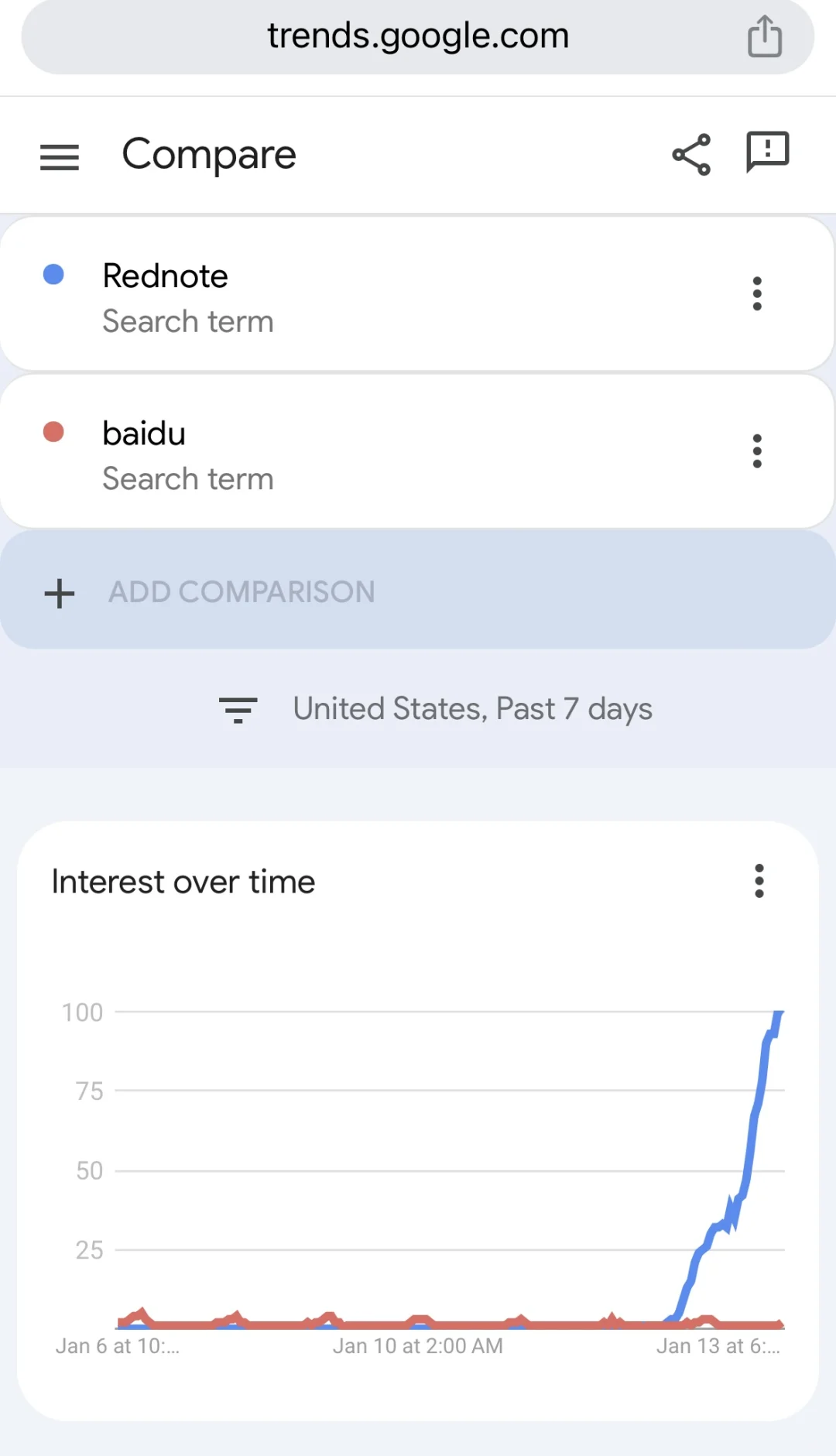
Task: Tap the Interest over time heading
Action: [x=183, y=882]
